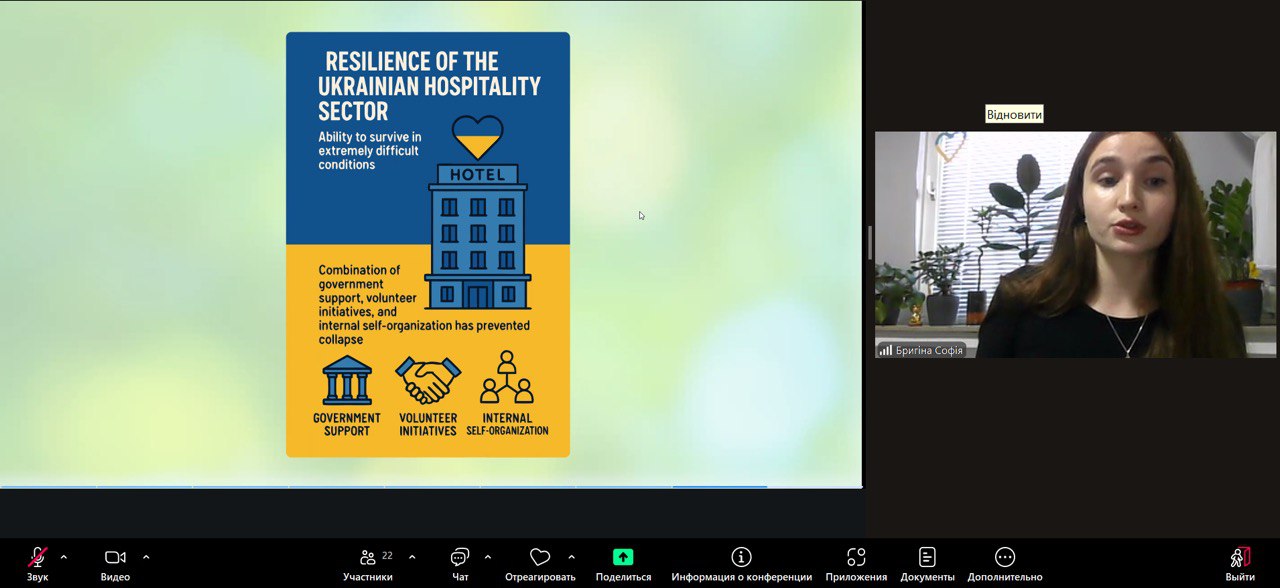
Task: Open the Участники participants panel
Action: click(x=368, y=558)
